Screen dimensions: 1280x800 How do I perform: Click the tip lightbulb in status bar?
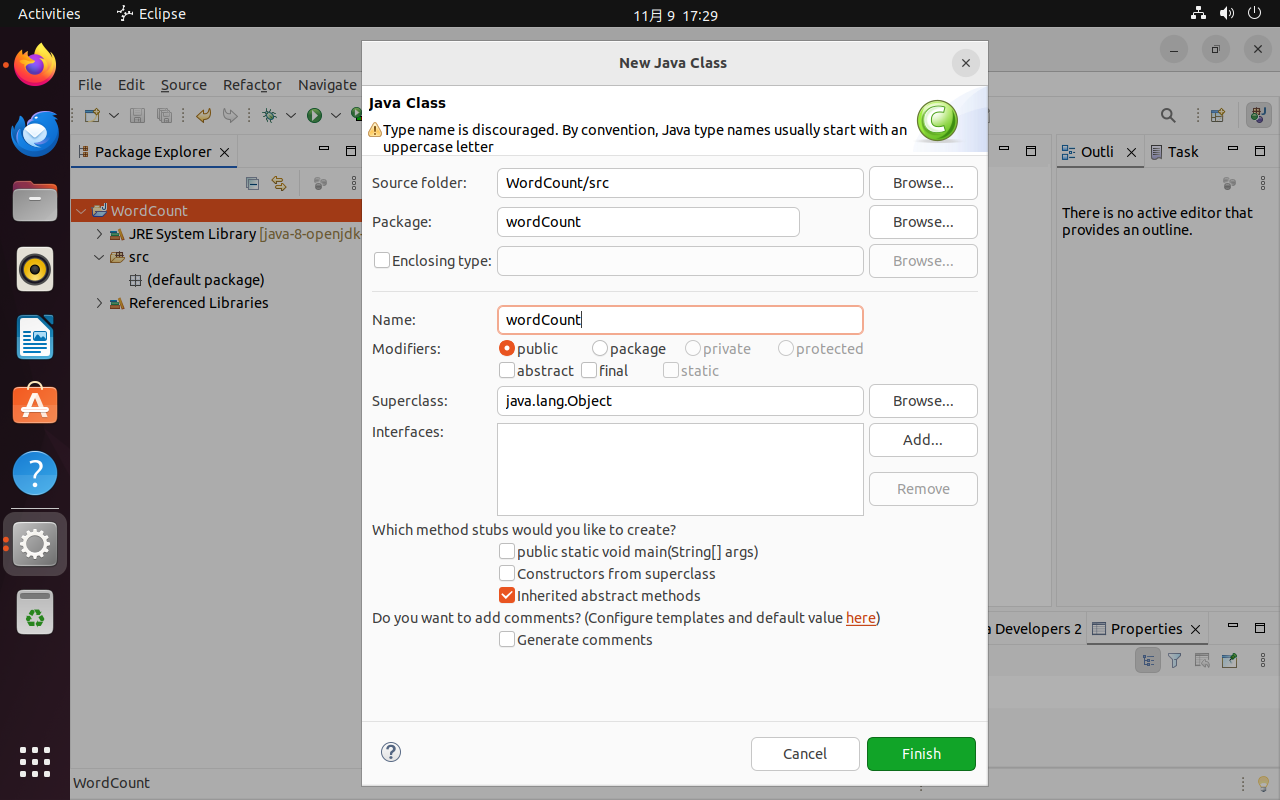(1262, 783)
